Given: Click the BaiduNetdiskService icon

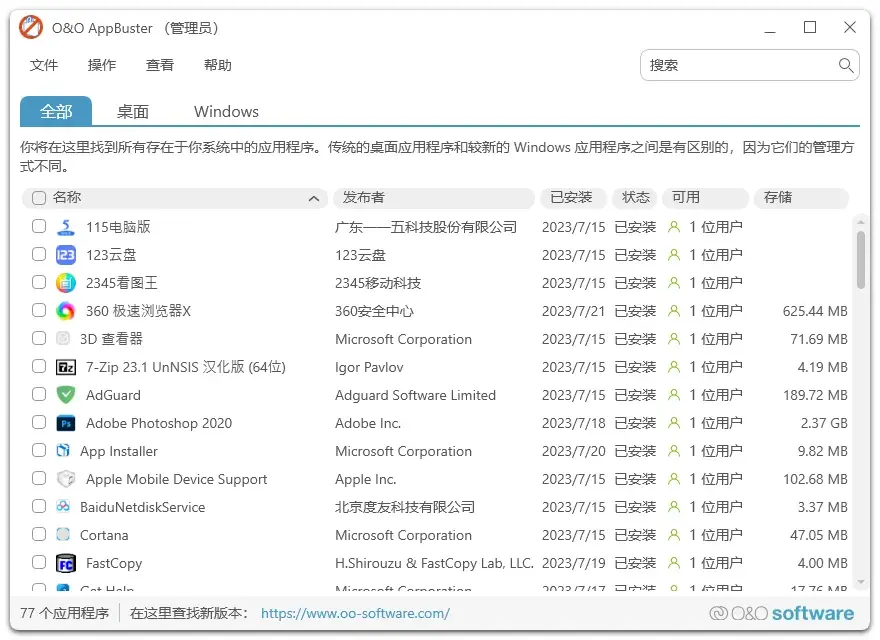Looking at the screenshot, I should pos(63,506).
